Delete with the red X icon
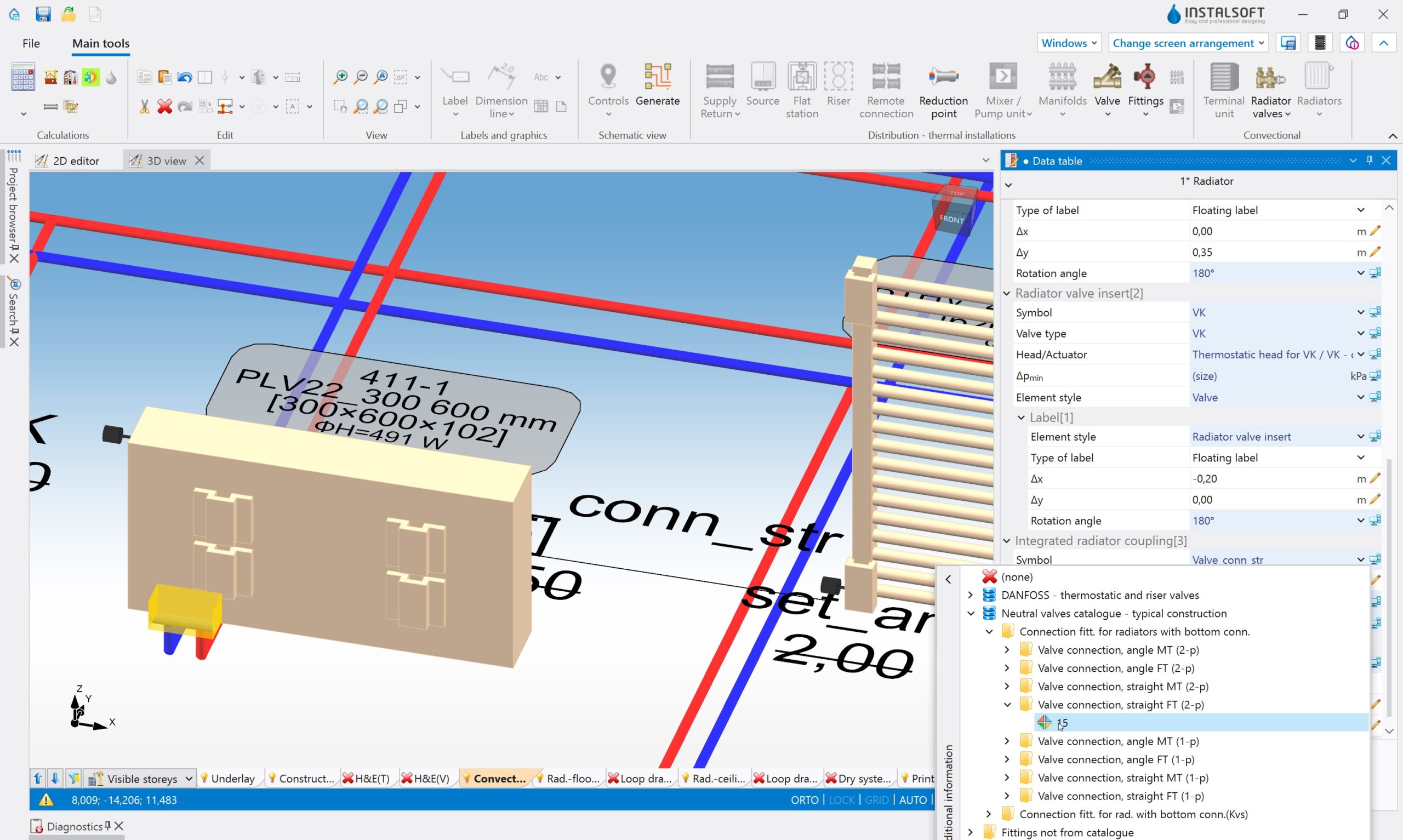 pyautogui.click(x=165, y=106)
